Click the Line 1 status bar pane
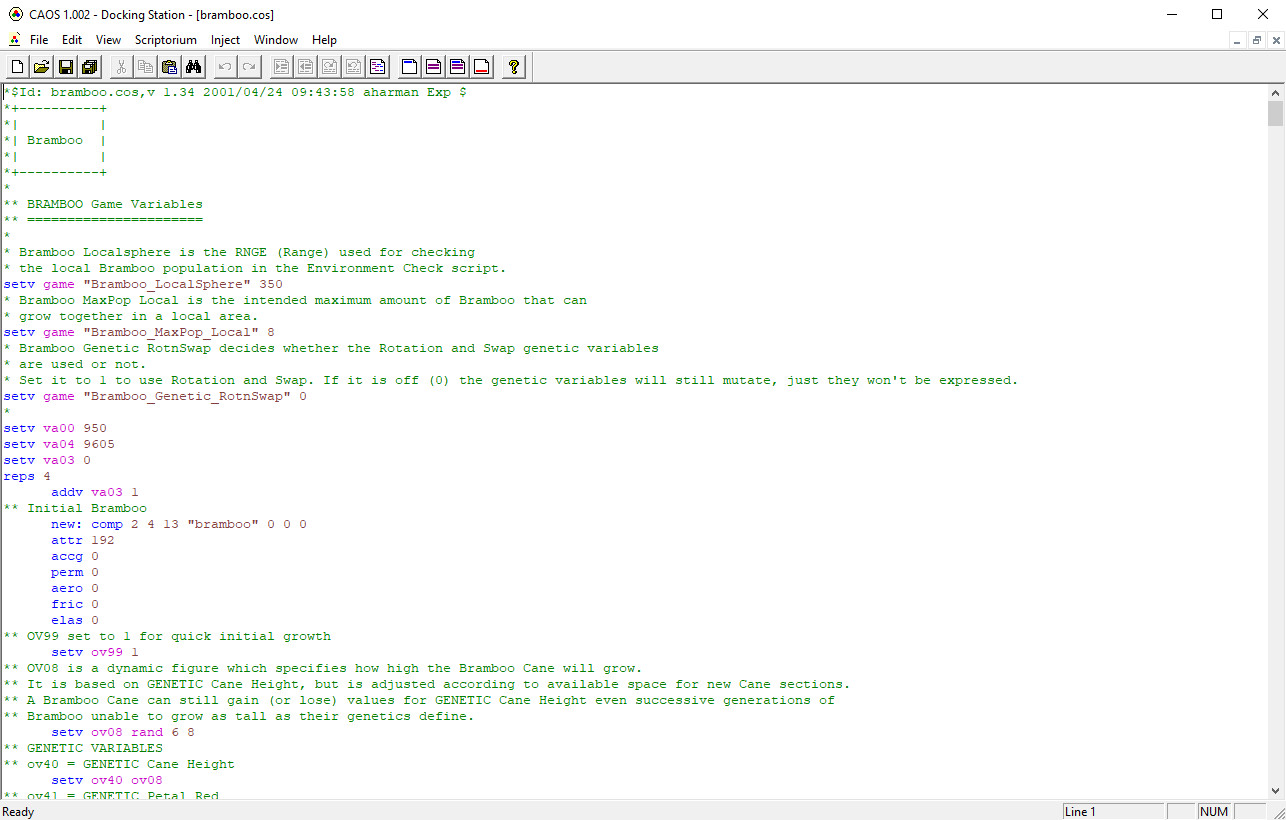Image resolution: width=1286 pixels, height=820 pixels. (x=1113, y=811)
